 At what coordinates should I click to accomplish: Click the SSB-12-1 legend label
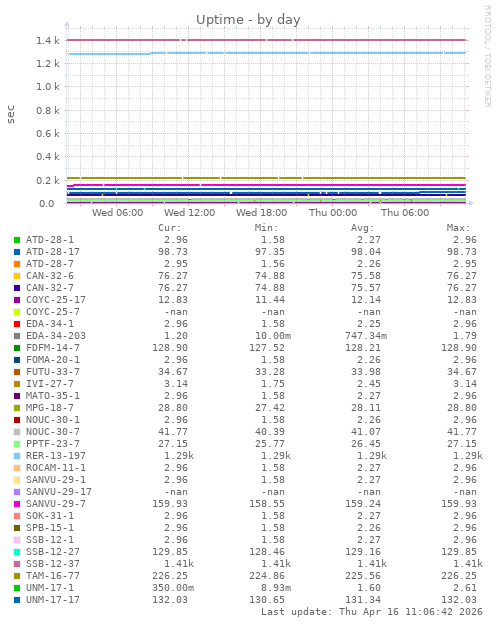point(50,540)
